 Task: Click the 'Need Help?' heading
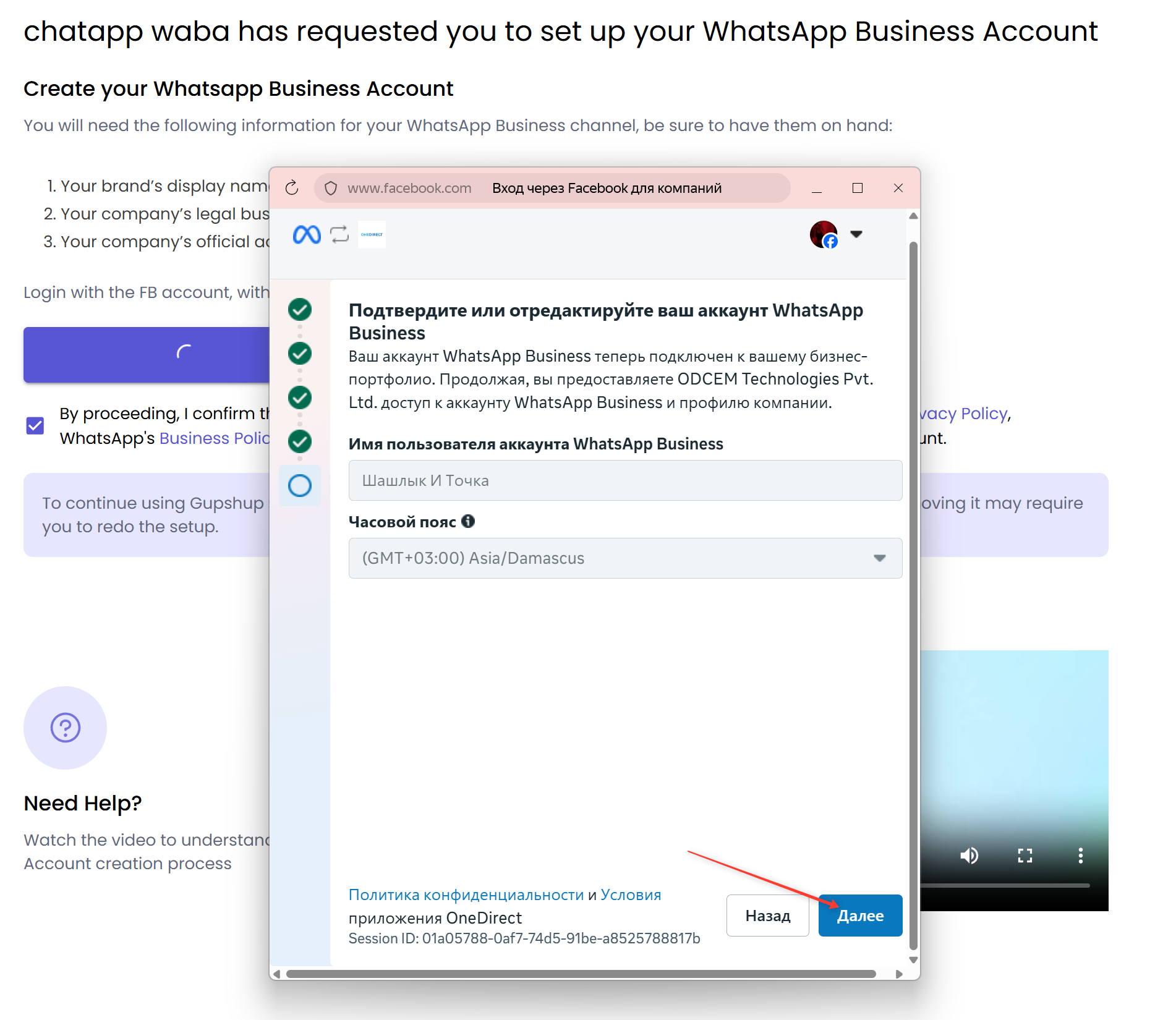(83, 803)
